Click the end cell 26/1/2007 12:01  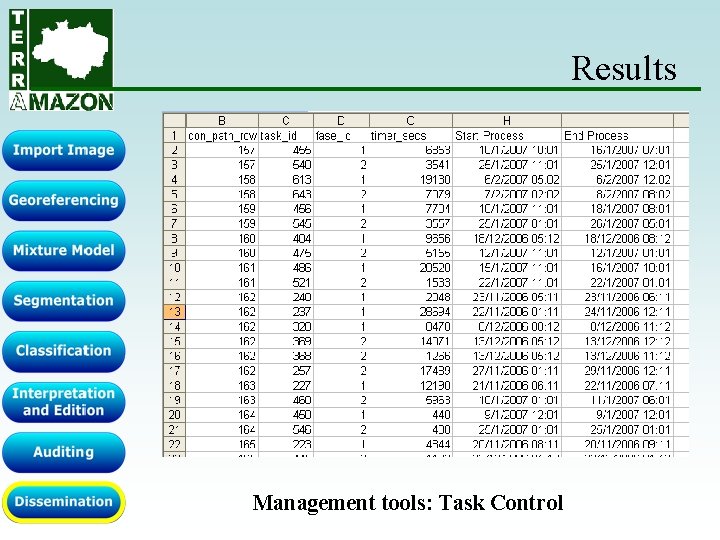point(617,165)
